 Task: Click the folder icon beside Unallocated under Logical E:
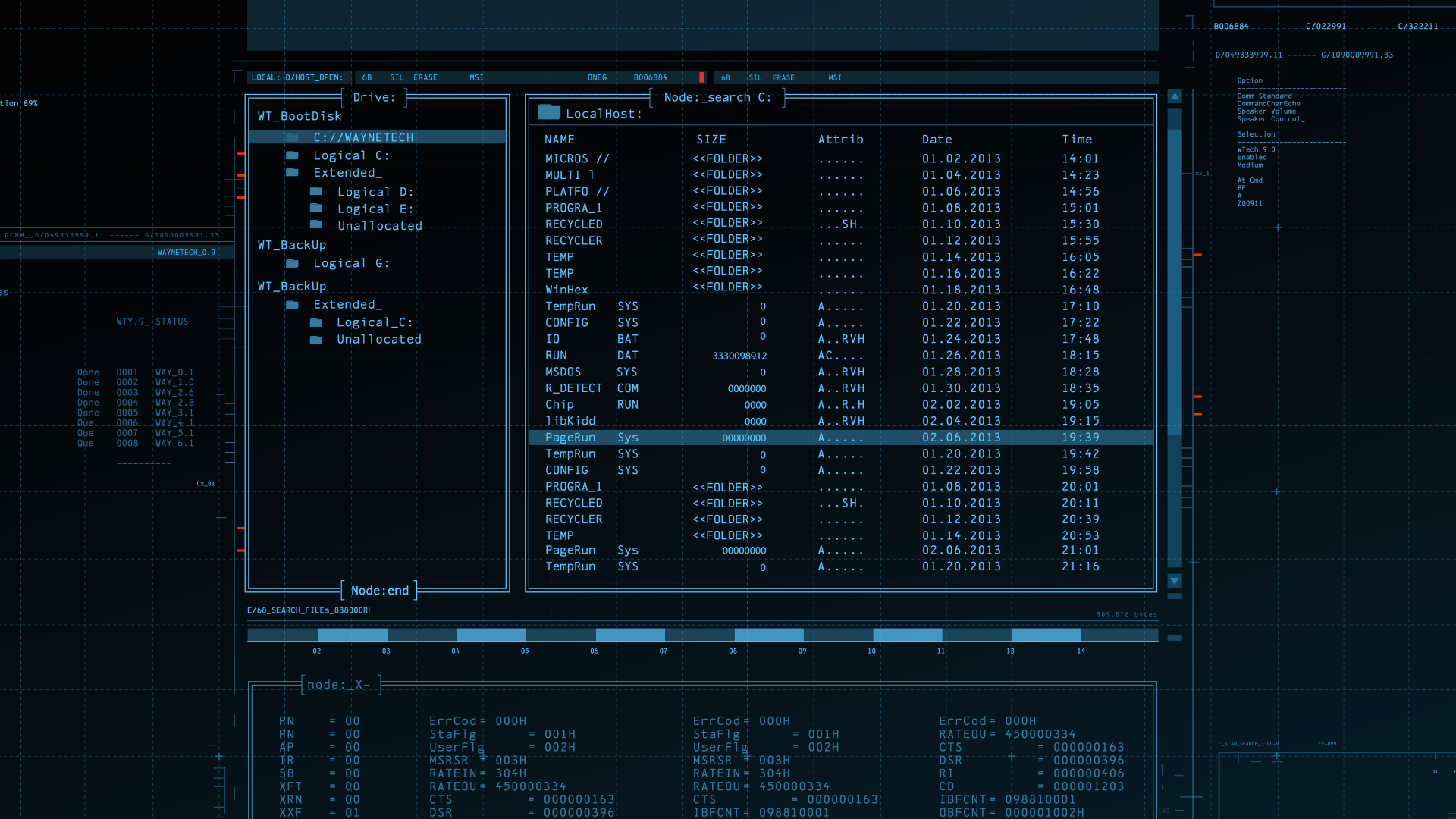316,225
